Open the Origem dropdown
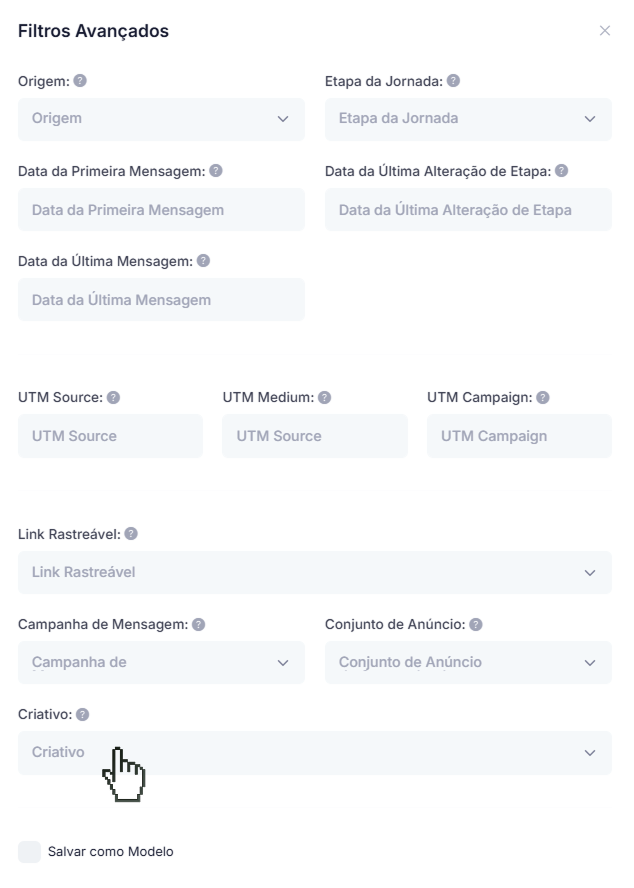 pos(161,119)
